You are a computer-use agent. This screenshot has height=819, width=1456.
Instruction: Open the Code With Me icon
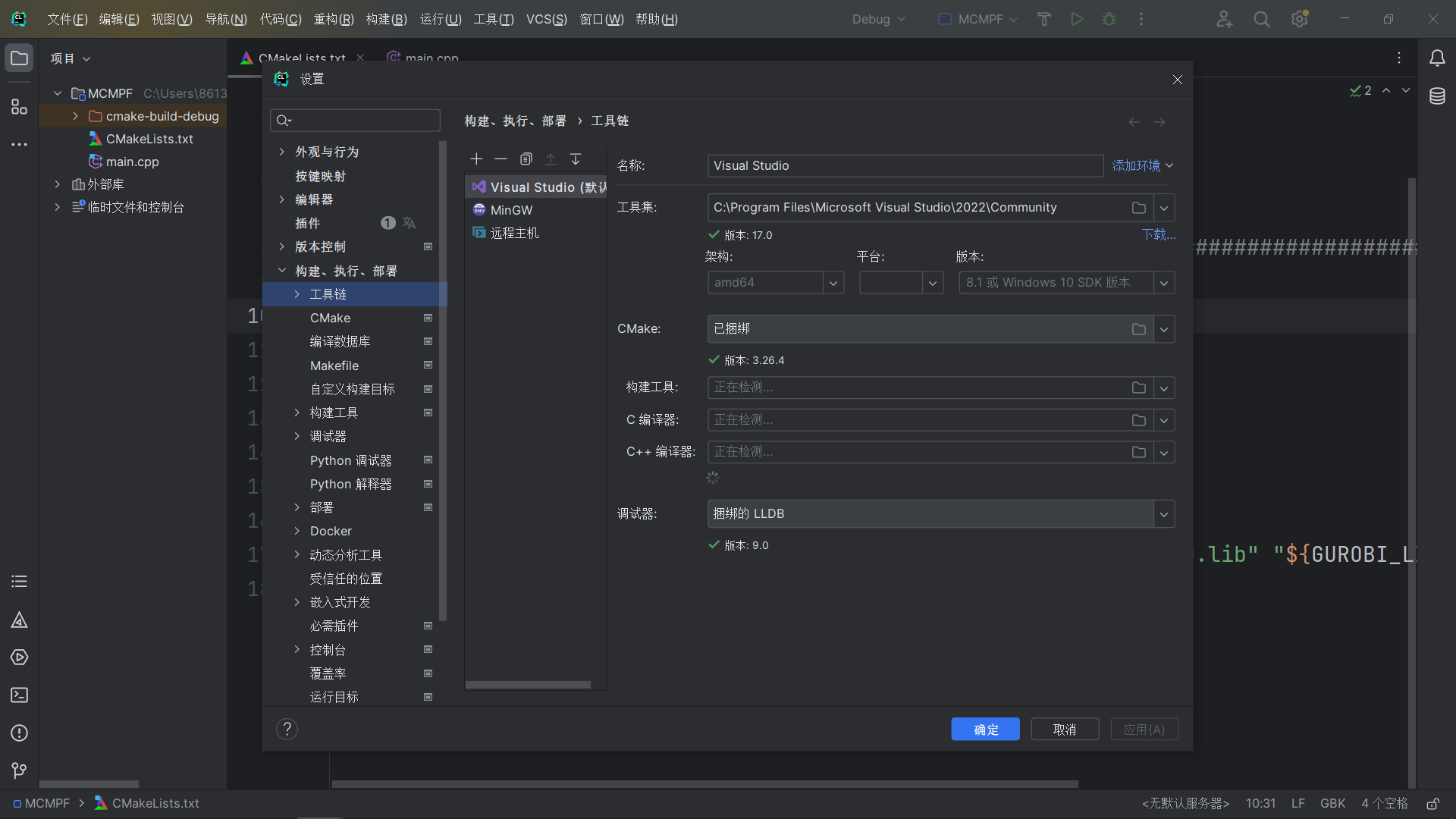(x=1224, y=19)
